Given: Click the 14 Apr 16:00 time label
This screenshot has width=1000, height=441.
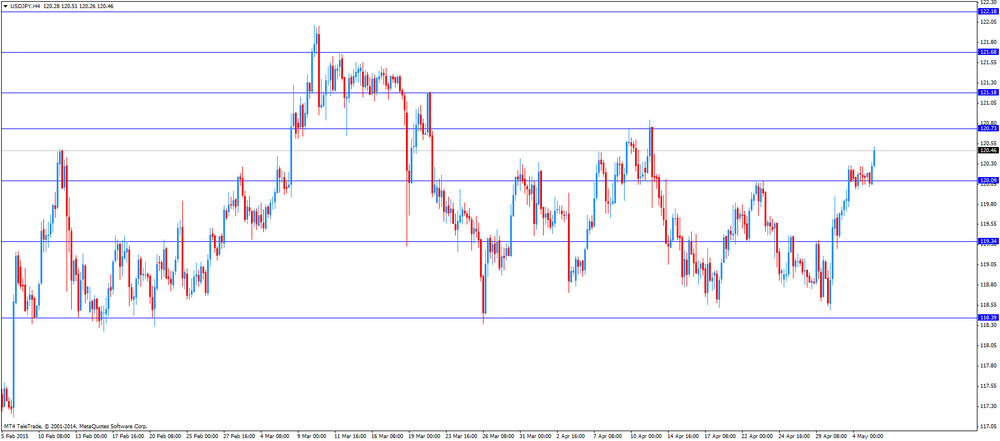Looking at the screenshot, I should coord(683,437).
